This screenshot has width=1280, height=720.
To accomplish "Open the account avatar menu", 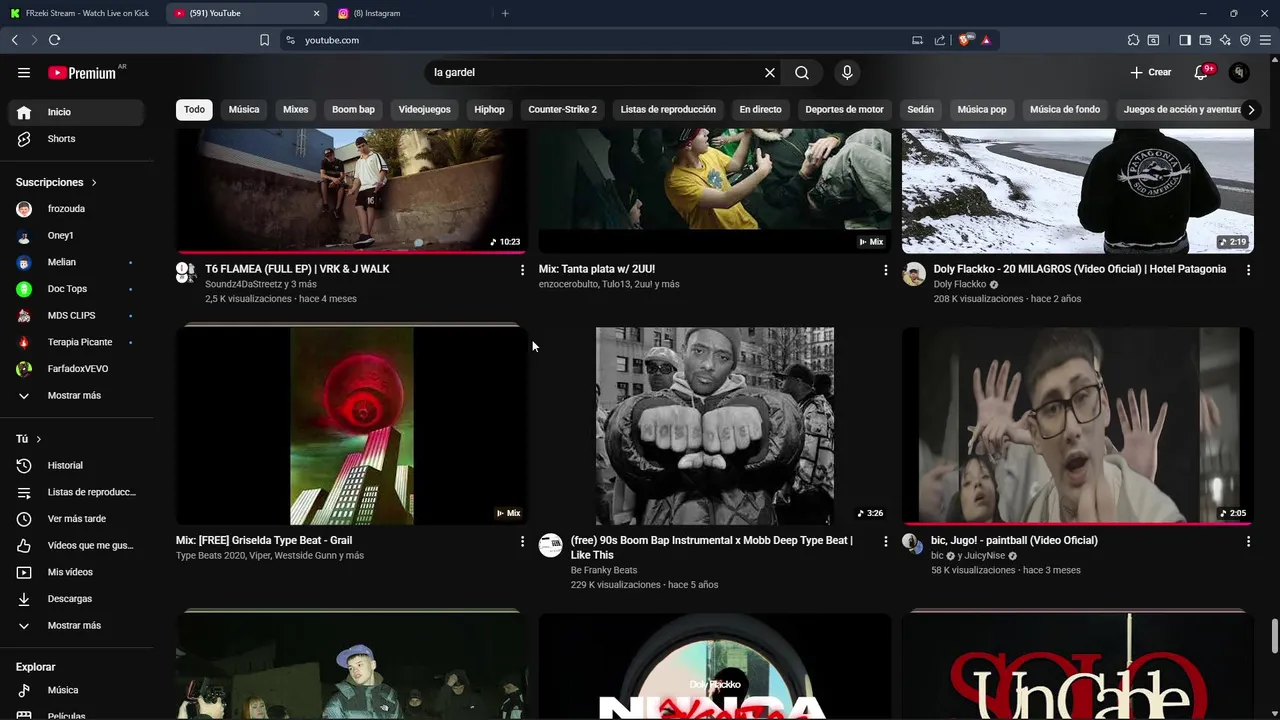I will point(1239,72).
